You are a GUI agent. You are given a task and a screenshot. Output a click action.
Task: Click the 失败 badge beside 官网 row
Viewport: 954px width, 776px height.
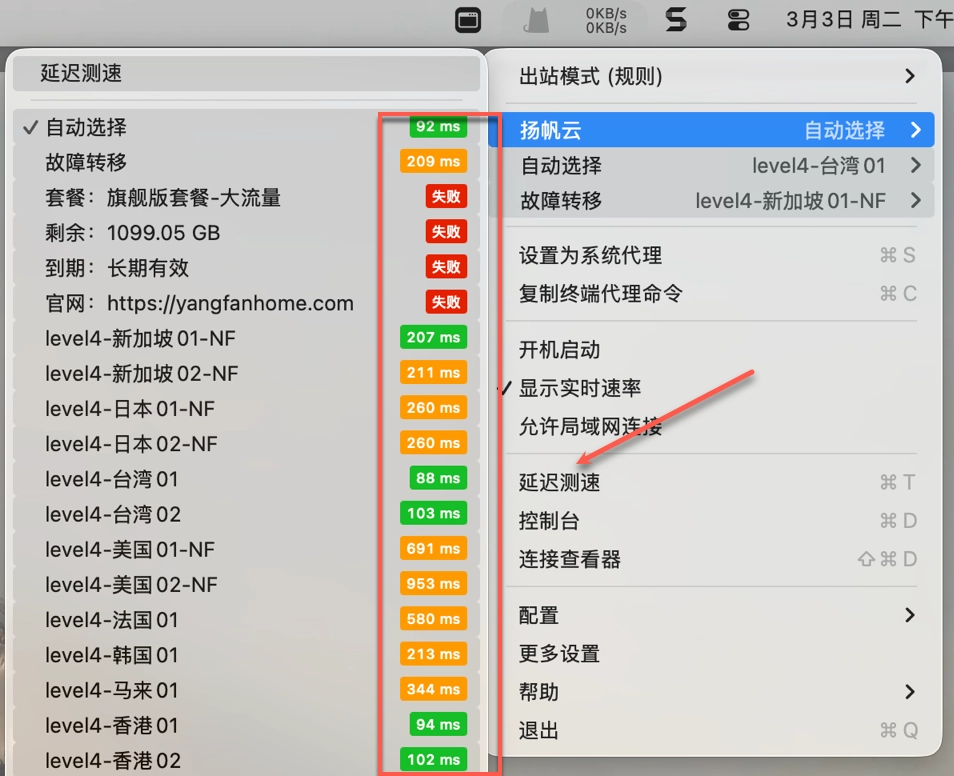[x=446, y=302]
